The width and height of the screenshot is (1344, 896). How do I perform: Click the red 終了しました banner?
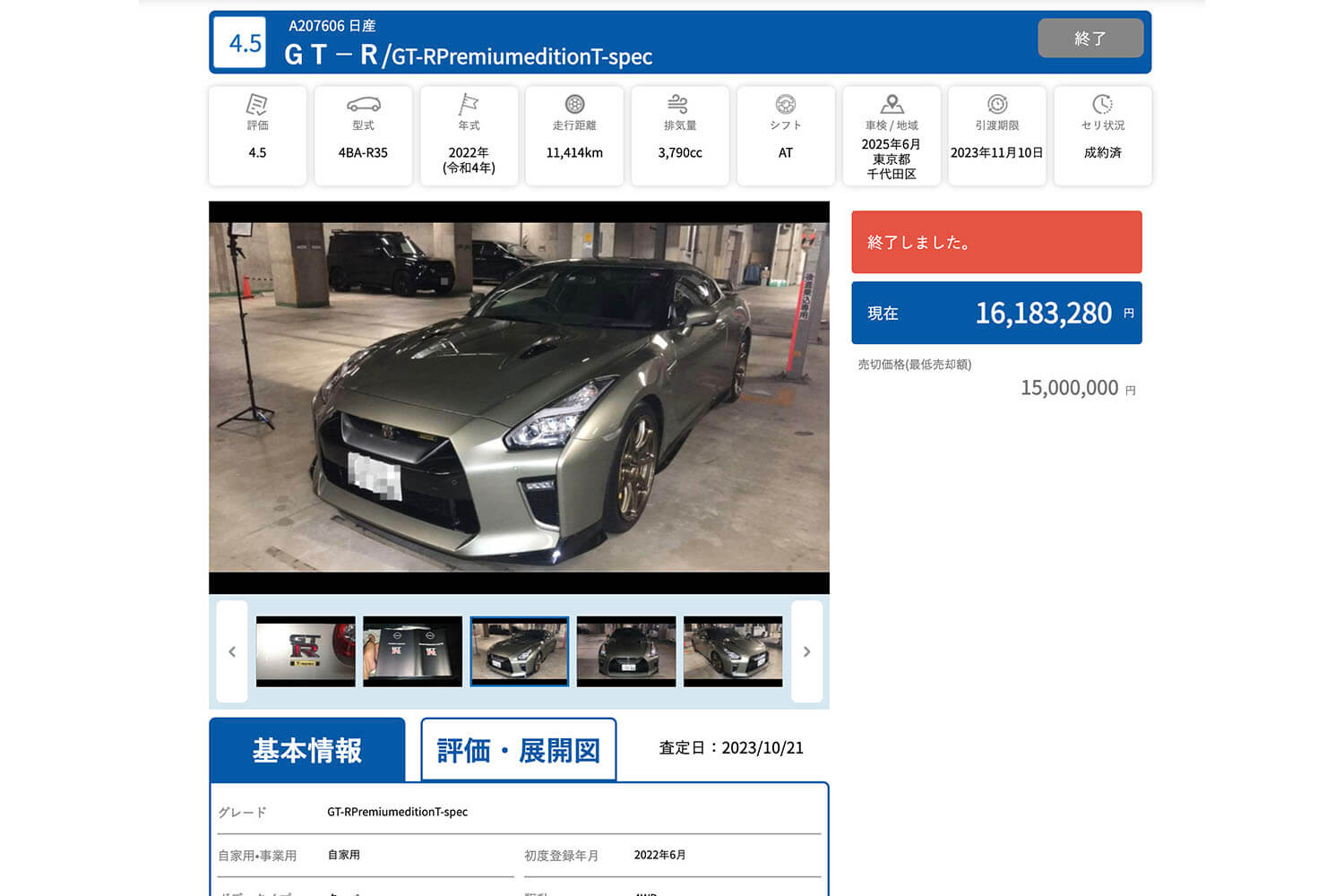click(x=996, y=242)
